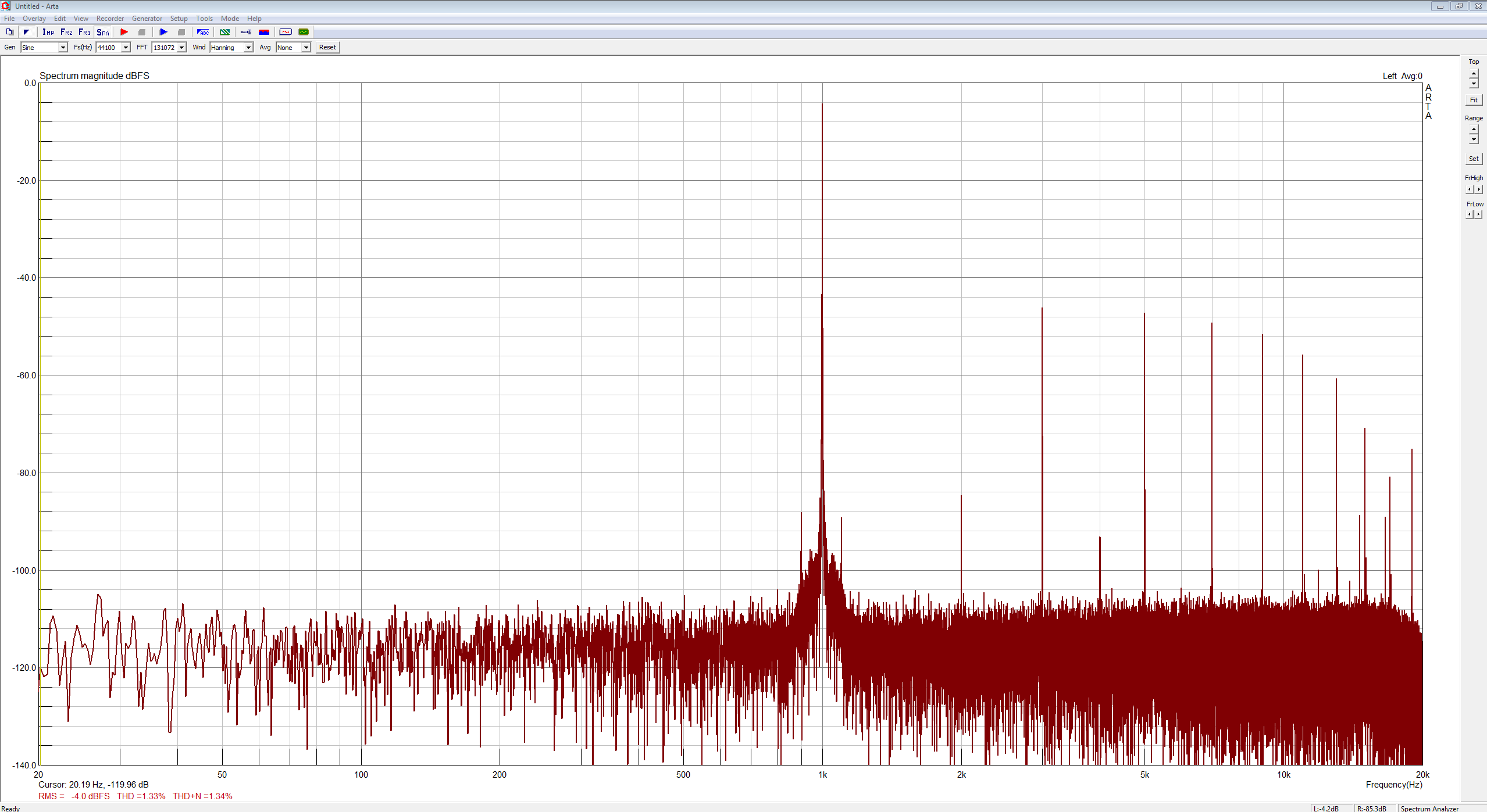Click the ABC overlay text toolbar icon
This screenshot has width=1487, height=812.
pyautogui.click(x=203, y=32)
